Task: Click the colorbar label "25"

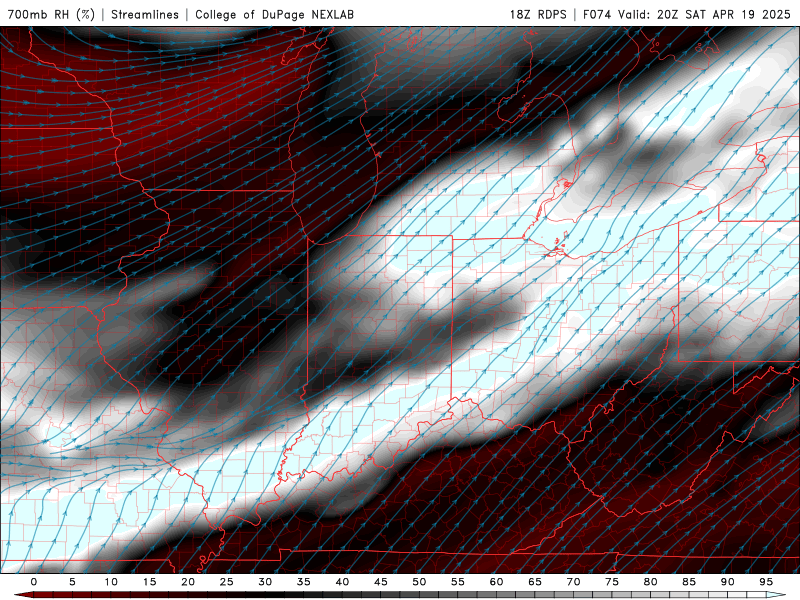Action: [226, 582]
